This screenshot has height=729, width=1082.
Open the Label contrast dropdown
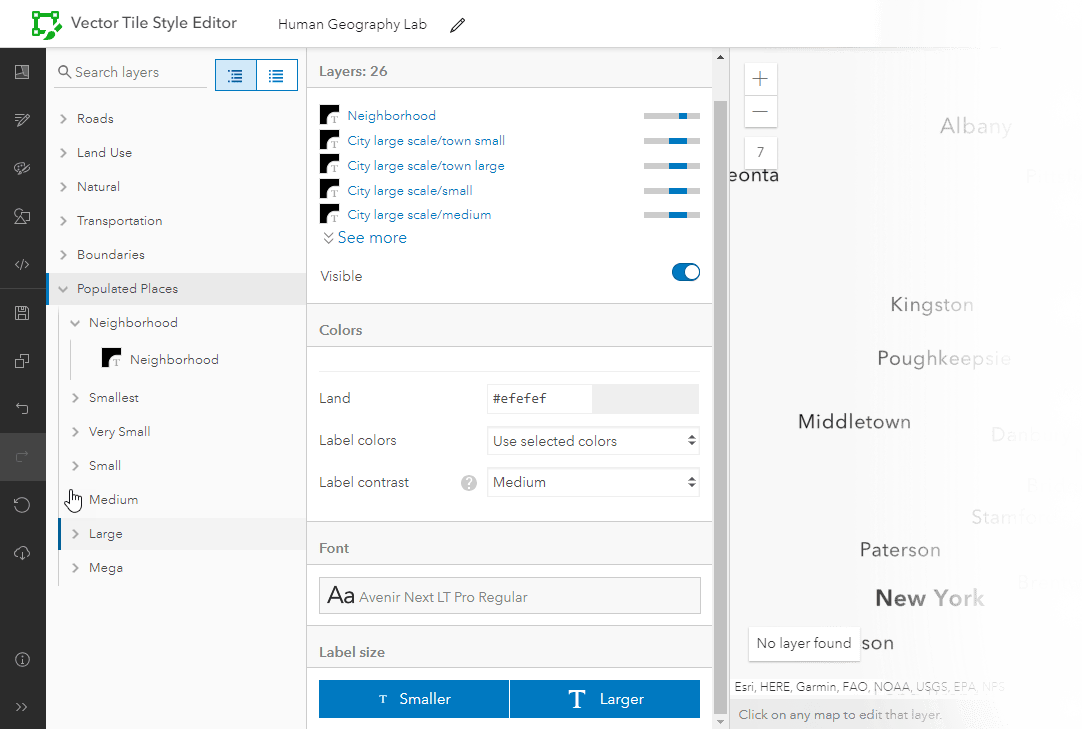tap(593, 483)
